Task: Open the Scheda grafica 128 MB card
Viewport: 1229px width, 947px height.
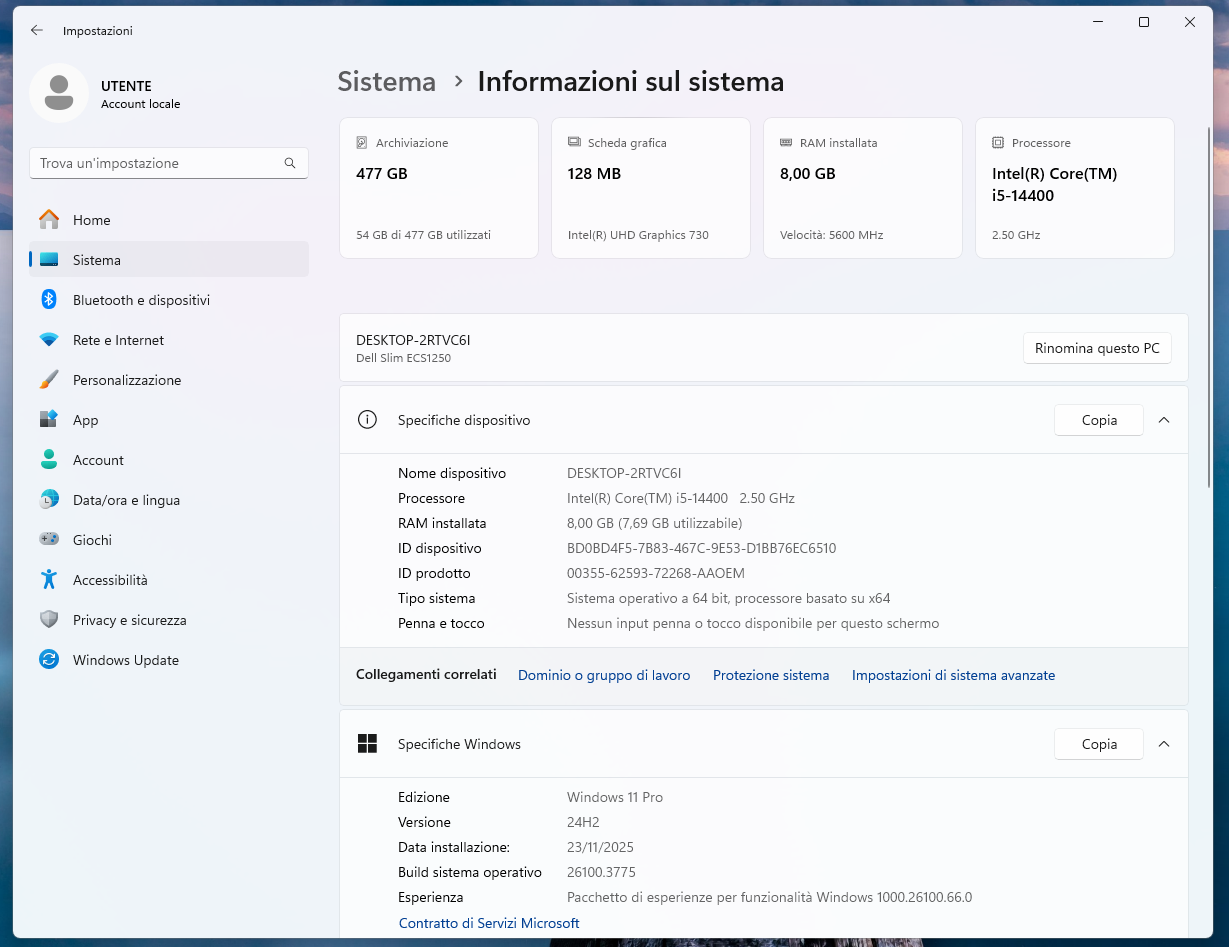Action: click(651, 188)
